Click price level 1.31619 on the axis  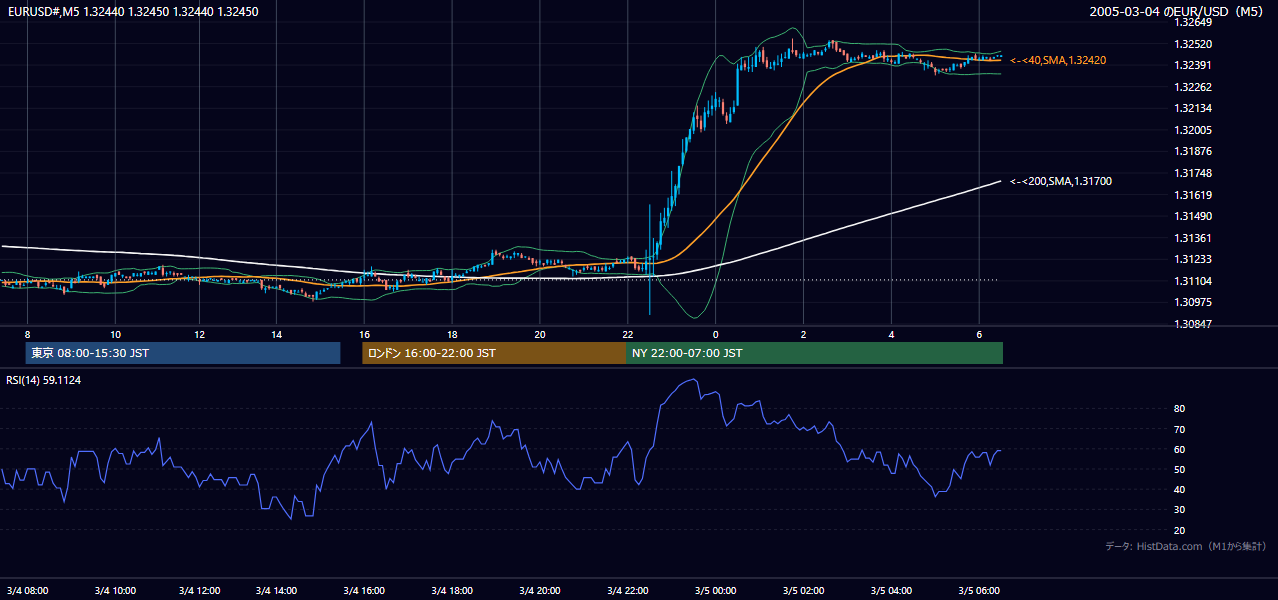(1193, 195)
